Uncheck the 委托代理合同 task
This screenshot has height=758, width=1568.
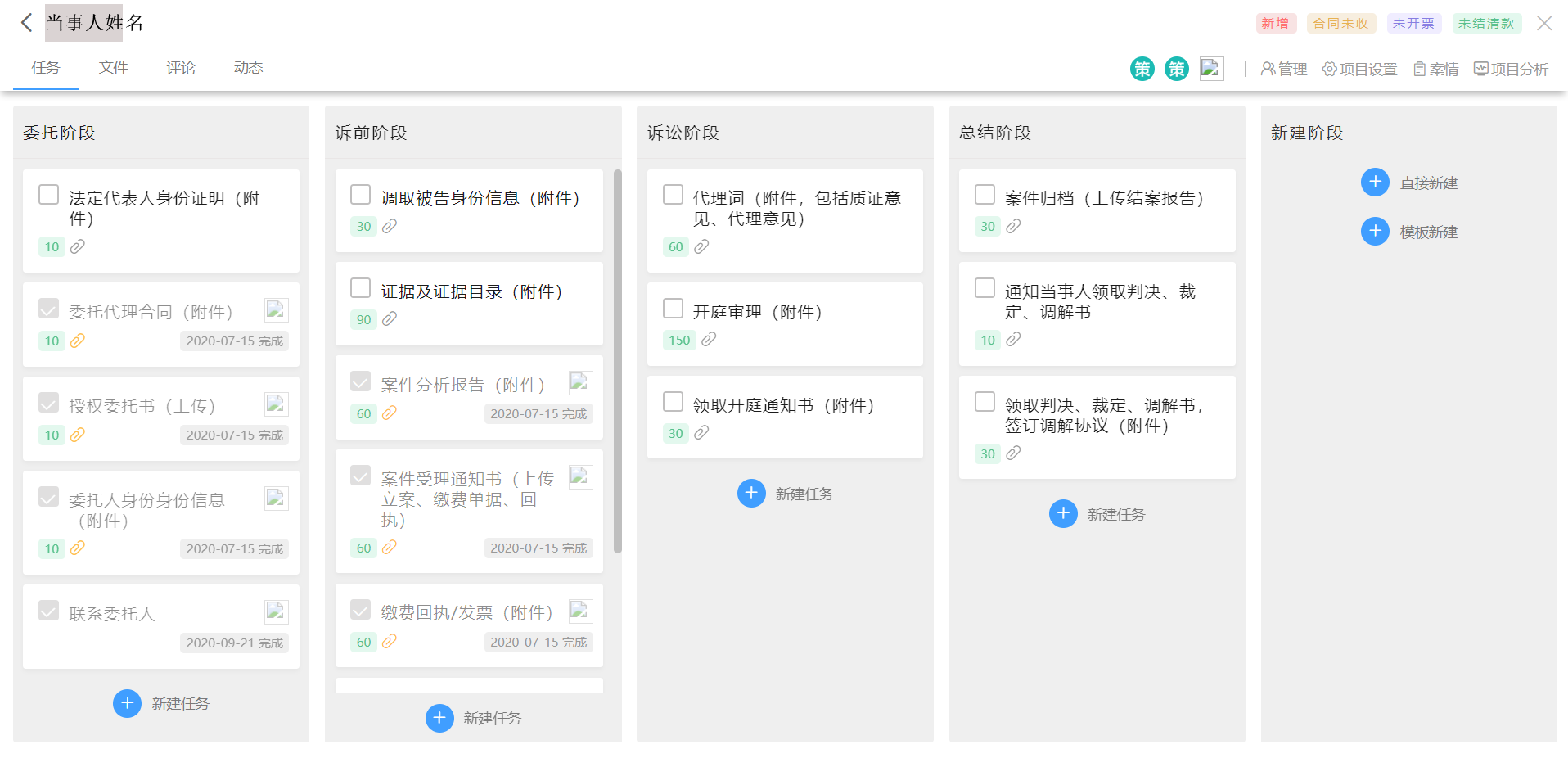pos(49,309)
